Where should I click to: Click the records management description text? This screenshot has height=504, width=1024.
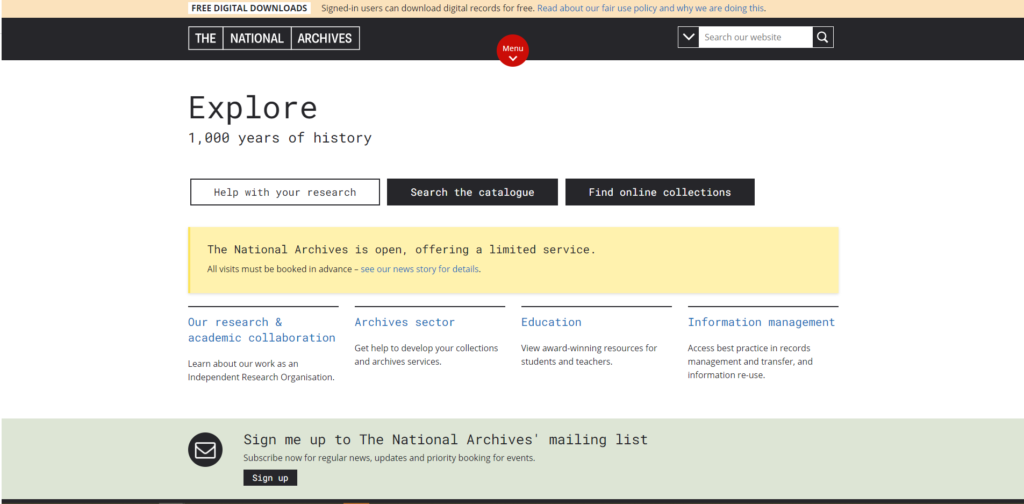point(750,362)
